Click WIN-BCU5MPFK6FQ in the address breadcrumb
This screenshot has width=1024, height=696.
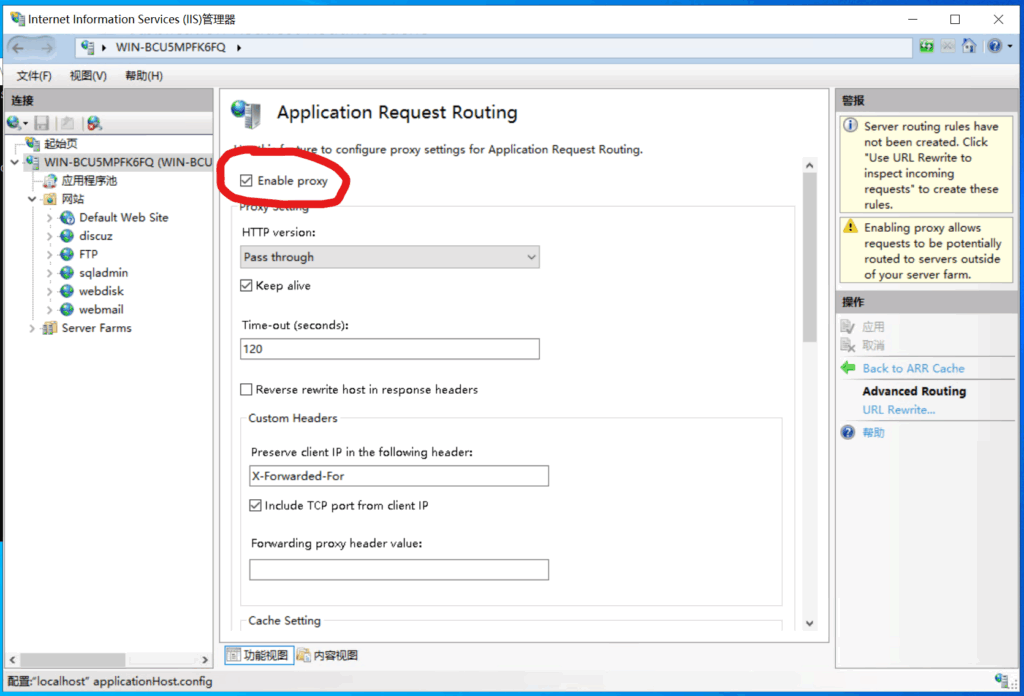coord(170,47)
